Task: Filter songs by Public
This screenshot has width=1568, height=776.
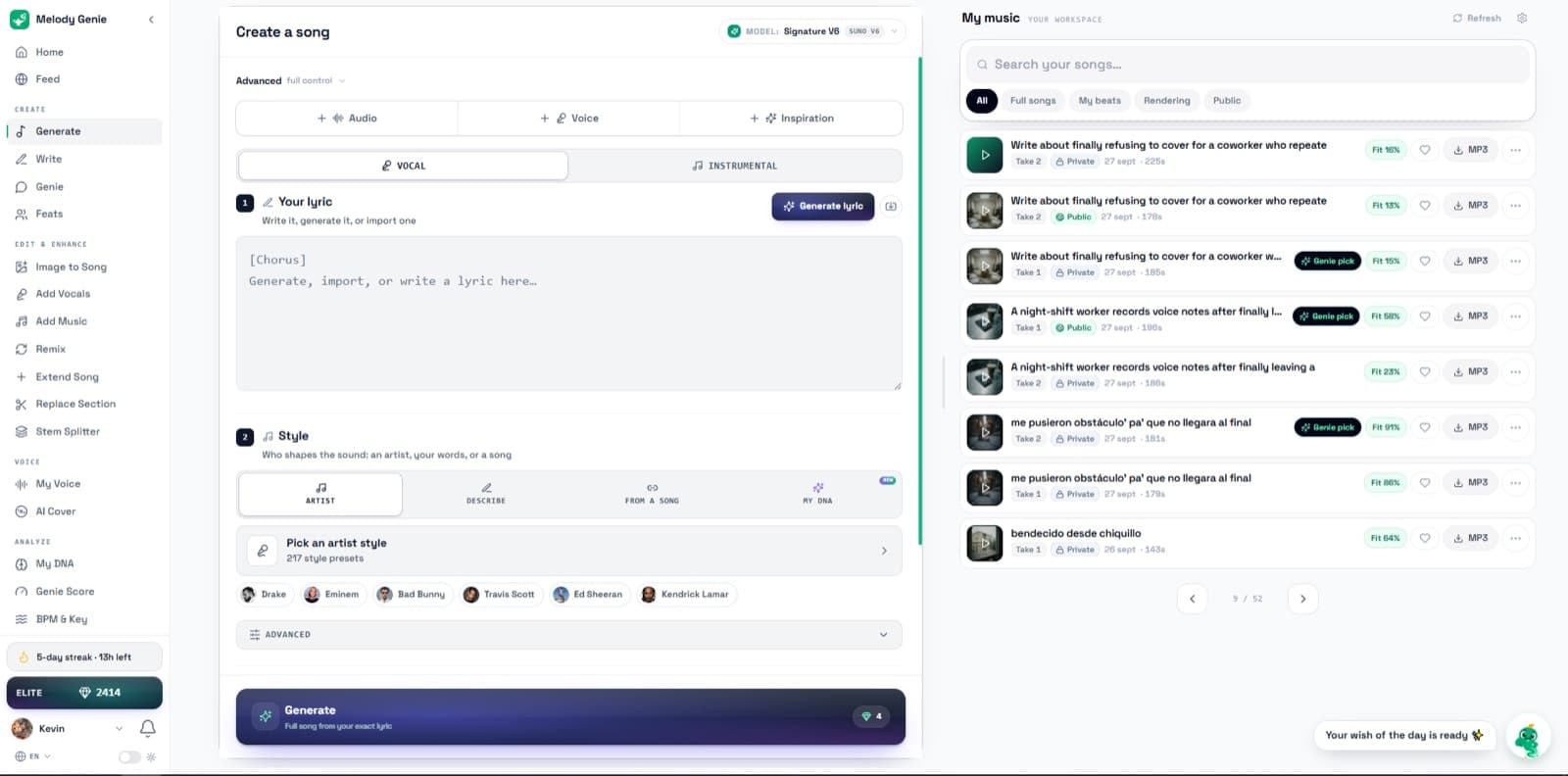Action: coord(1226,100)
